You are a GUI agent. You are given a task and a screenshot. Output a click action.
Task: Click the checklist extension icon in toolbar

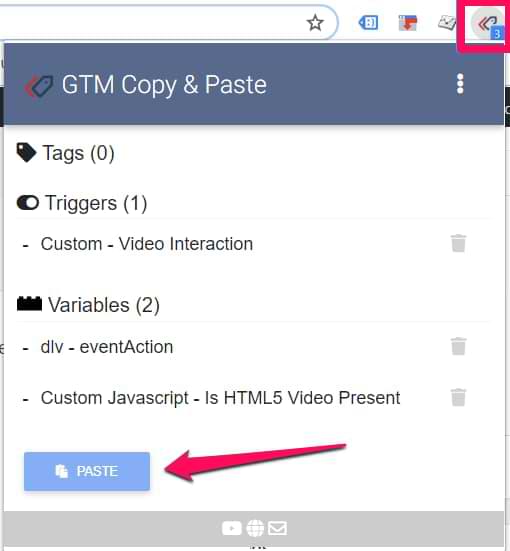(446, 23)
